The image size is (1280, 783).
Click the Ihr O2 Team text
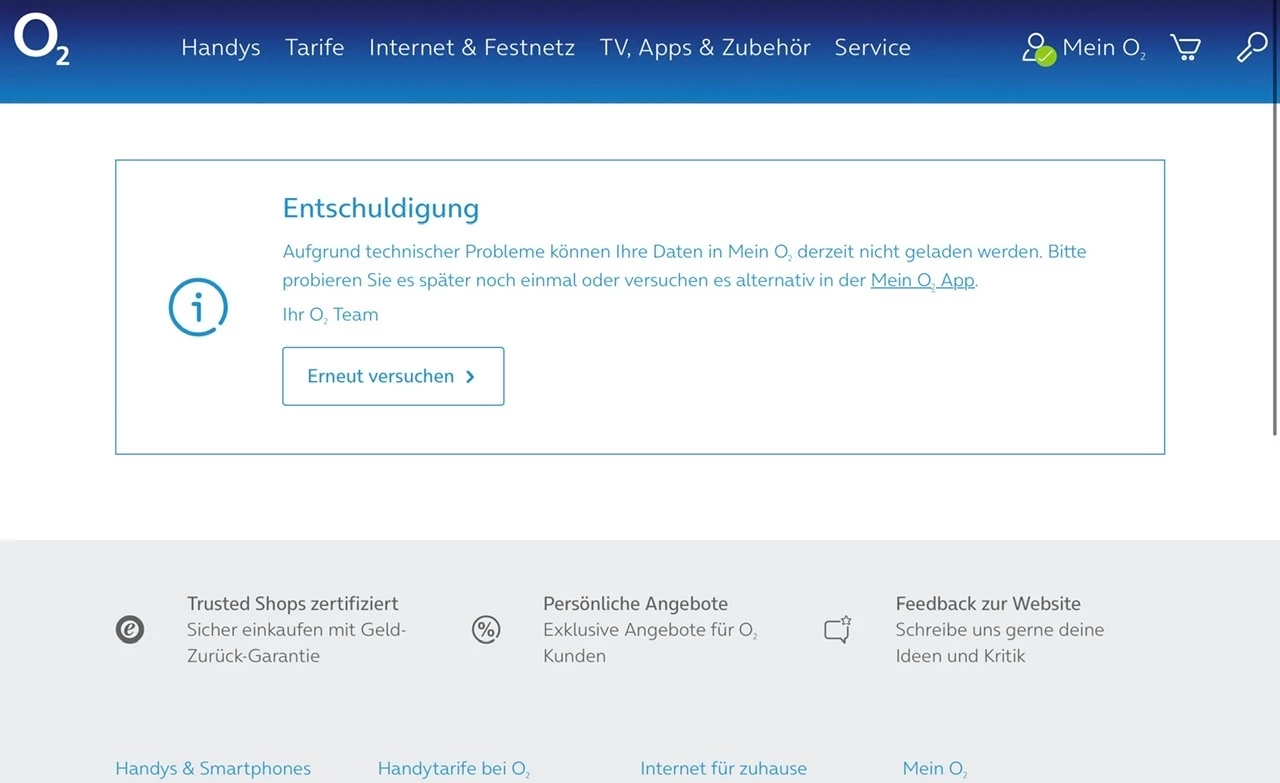click(331, 314)
